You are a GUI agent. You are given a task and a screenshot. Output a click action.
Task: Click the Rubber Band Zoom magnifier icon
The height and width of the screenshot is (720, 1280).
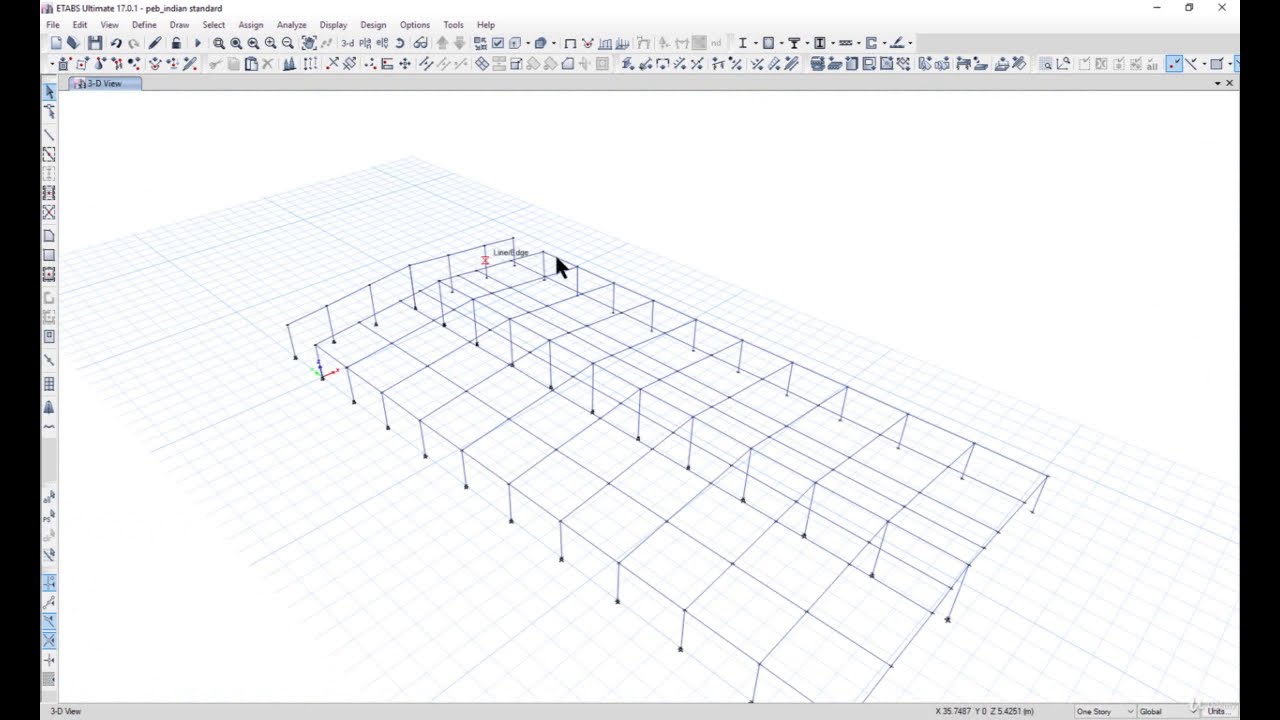[218, 43]
